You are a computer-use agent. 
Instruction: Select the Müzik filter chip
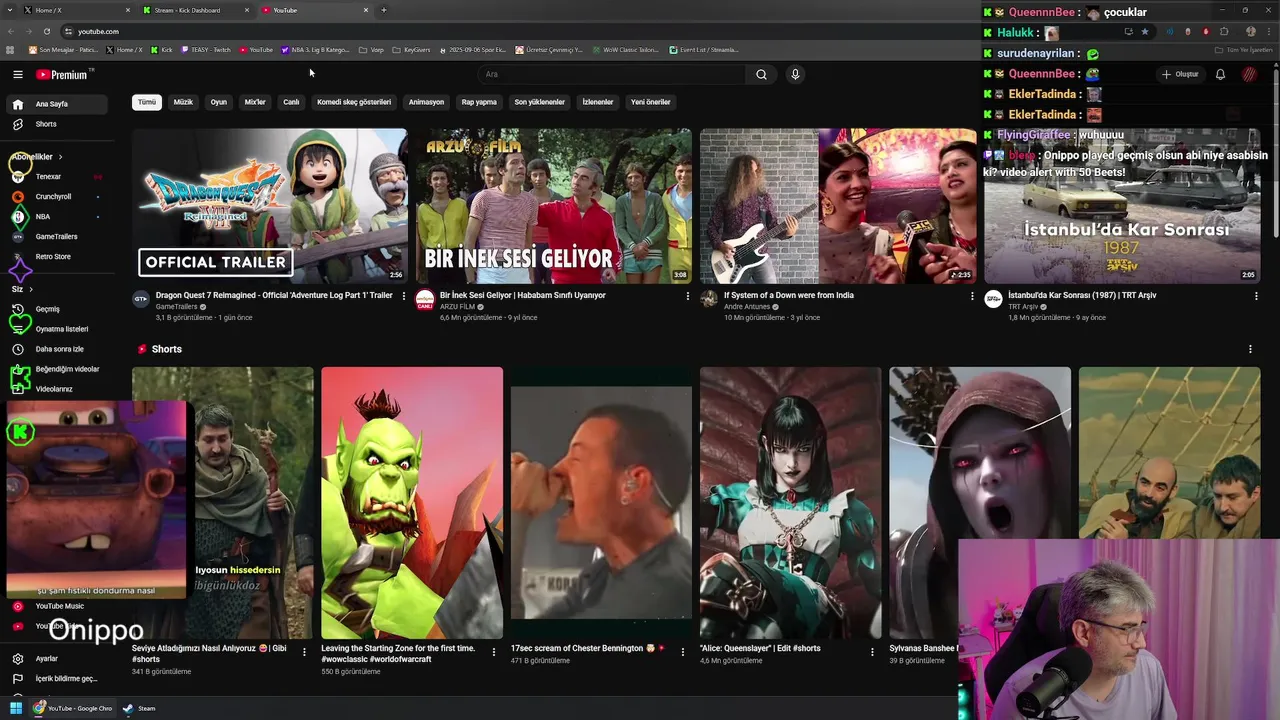click(183, 102)
